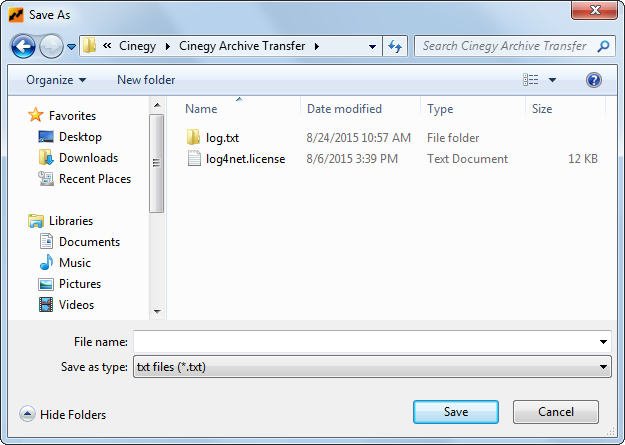Collapse with Hide Folders toggle
The height and width of the screenshot is (445, 625).
63,415
